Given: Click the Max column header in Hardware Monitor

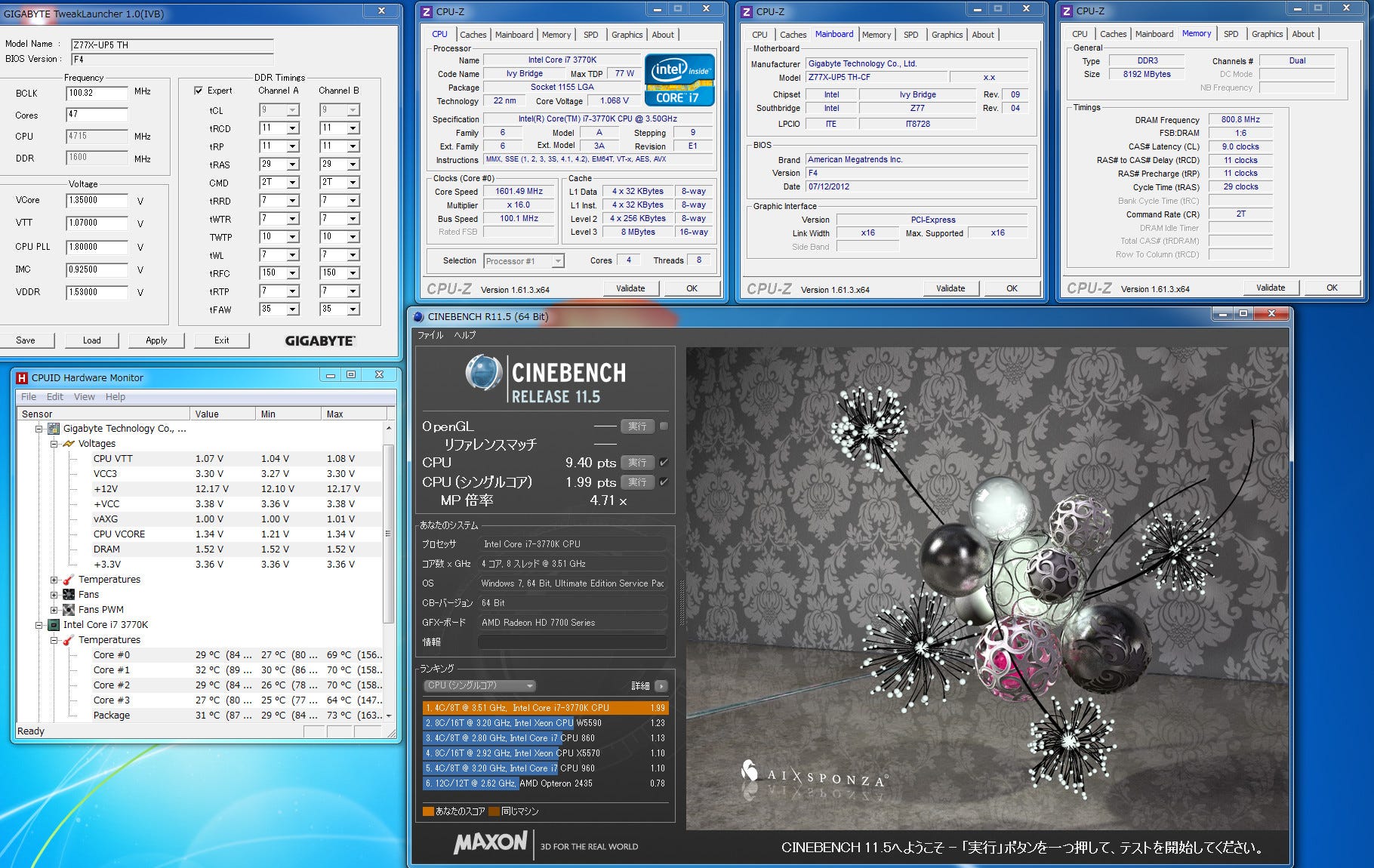Looking at the screenshot, I should pyautogui.click(x=353, y=414).
